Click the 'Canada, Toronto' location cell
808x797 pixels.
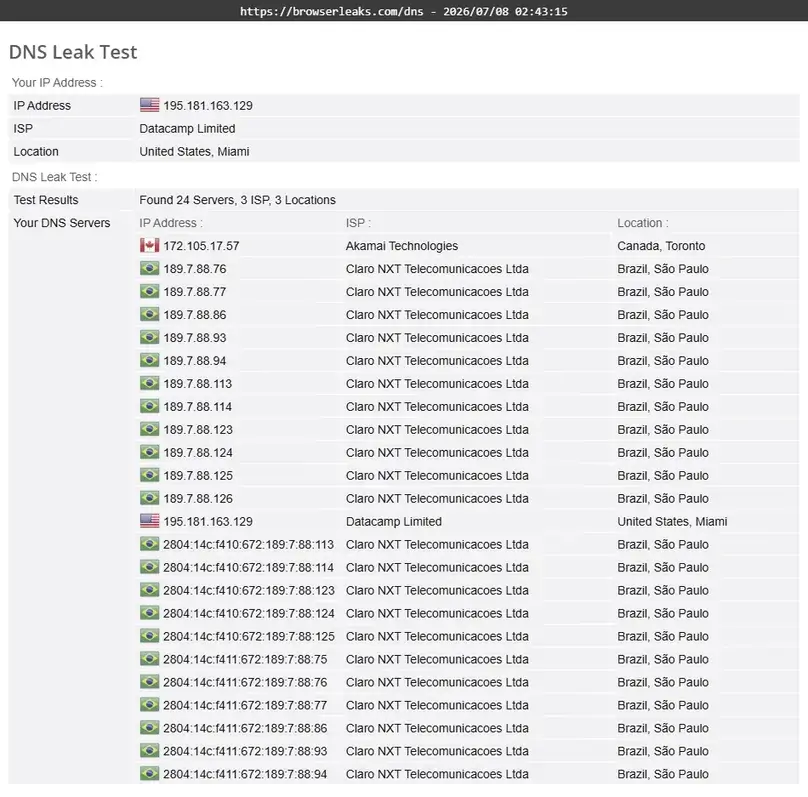tap(661, 246)
